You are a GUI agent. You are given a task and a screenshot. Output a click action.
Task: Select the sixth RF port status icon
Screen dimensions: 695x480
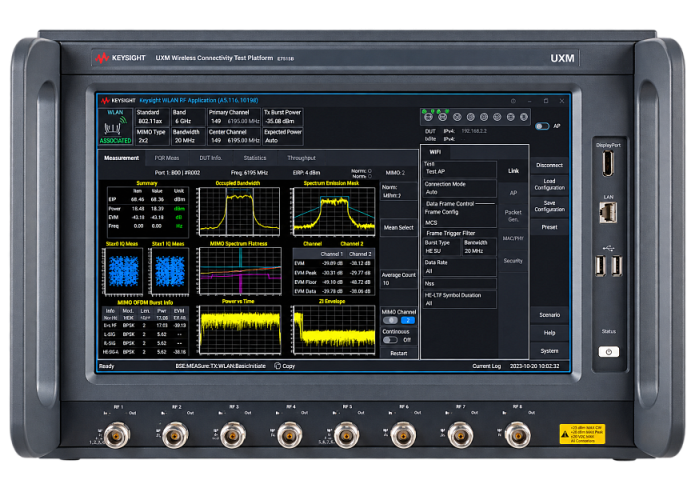click(497, 117)
